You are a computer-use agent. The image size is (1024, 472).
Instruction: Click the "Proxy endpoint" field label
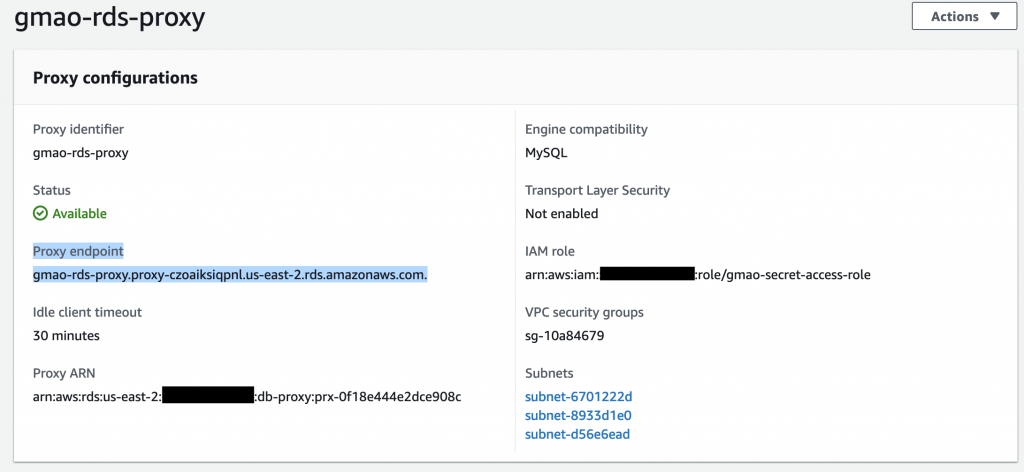click(x=78, y=251)
